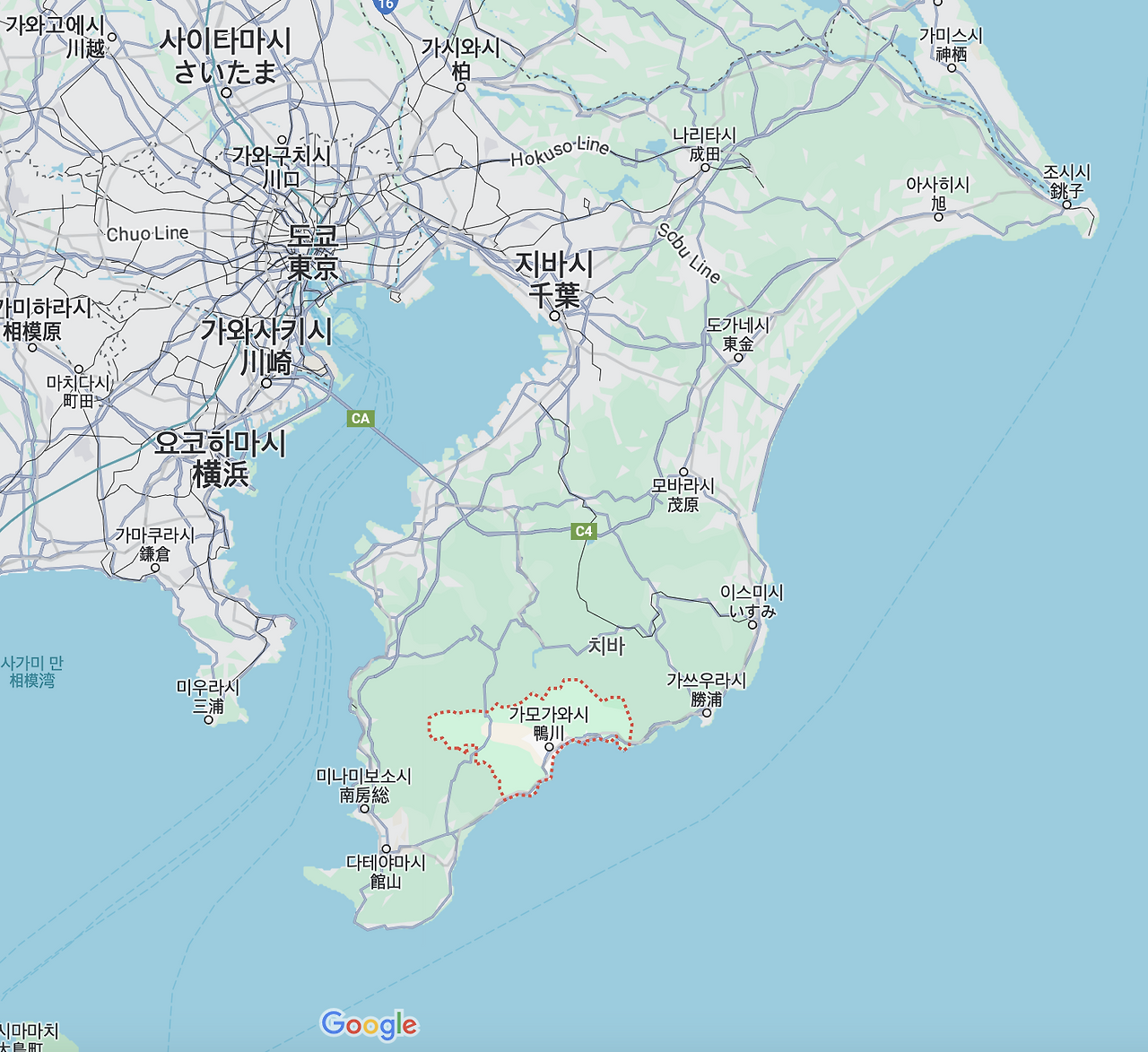Click the Katsuura city marker dot

pos(707,713)
